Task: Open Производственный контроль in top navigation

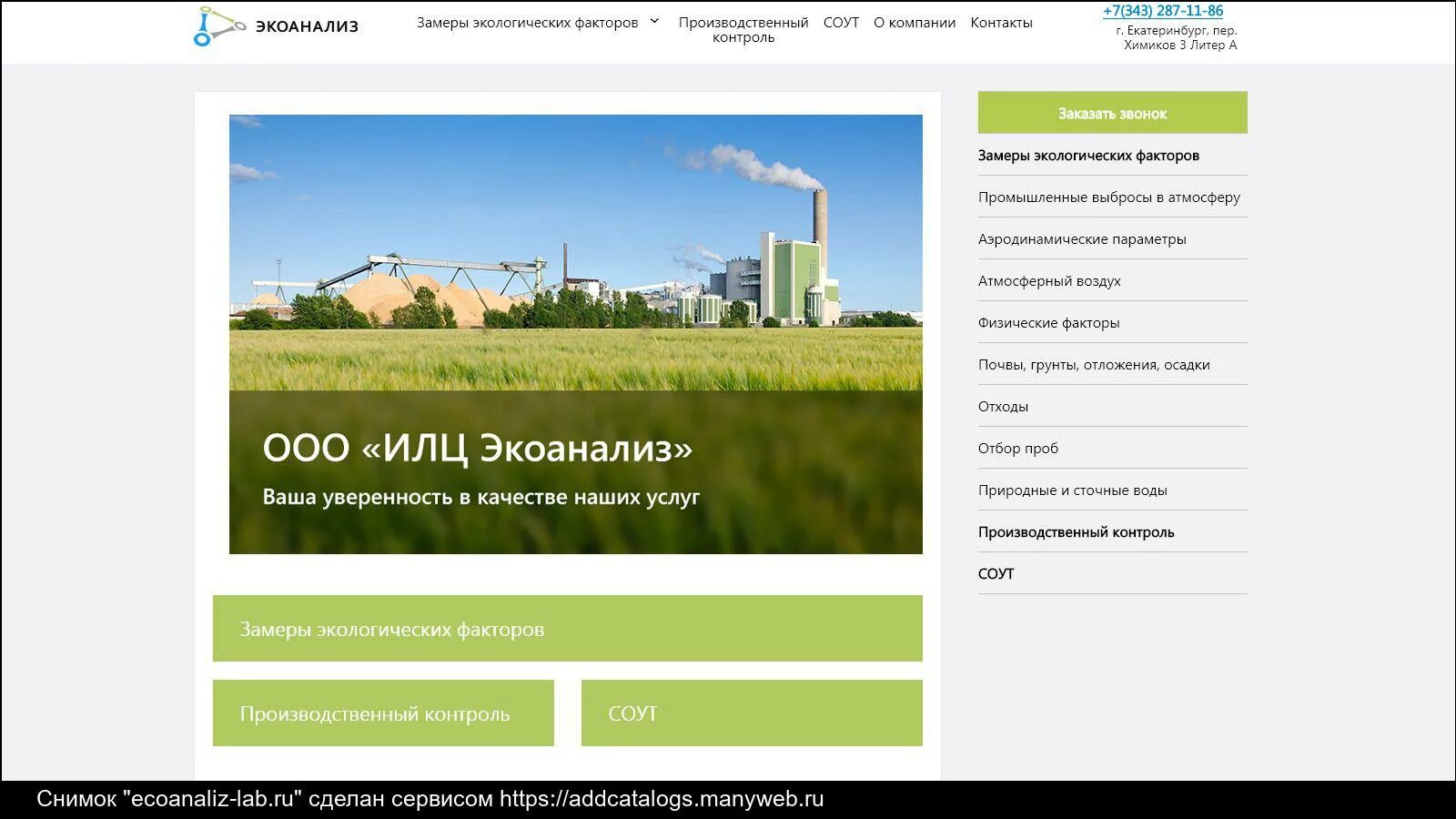Action: coord(743,29)
